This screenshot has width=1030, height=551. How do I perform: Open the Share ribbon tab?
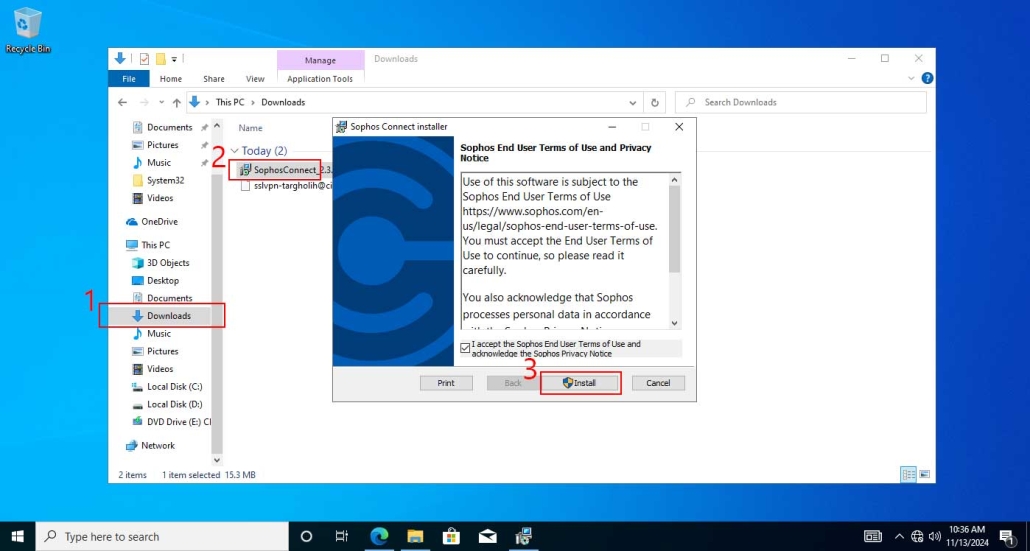[213, 79]
